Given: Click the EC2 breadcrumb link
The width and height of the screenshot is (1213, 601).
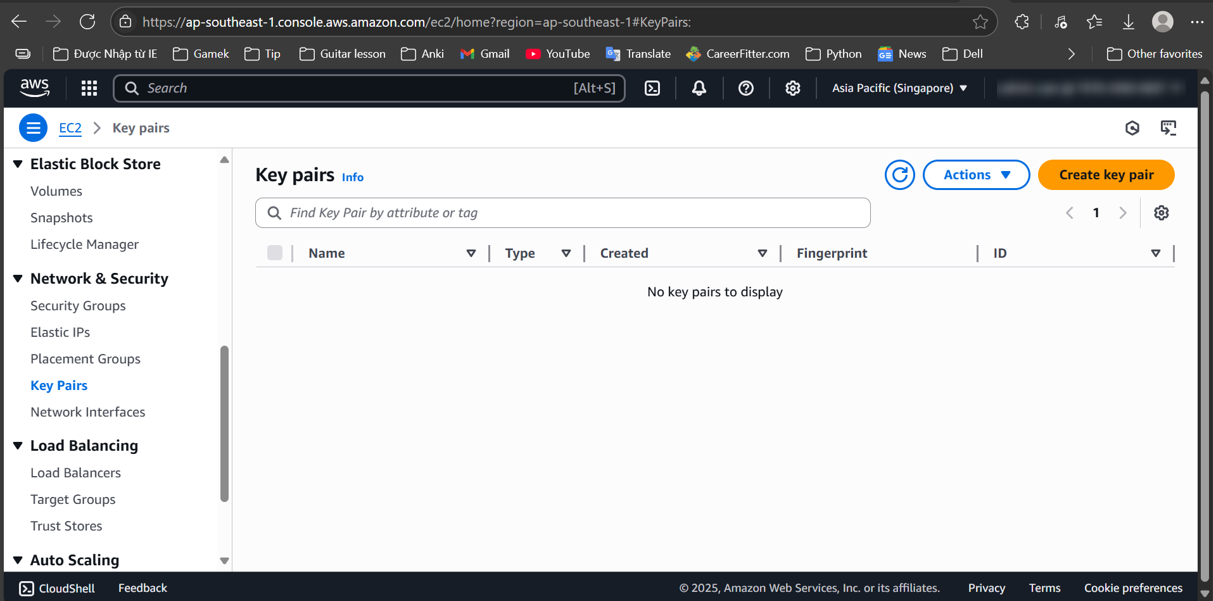Looking at the screenshot, I should (70, 128).
